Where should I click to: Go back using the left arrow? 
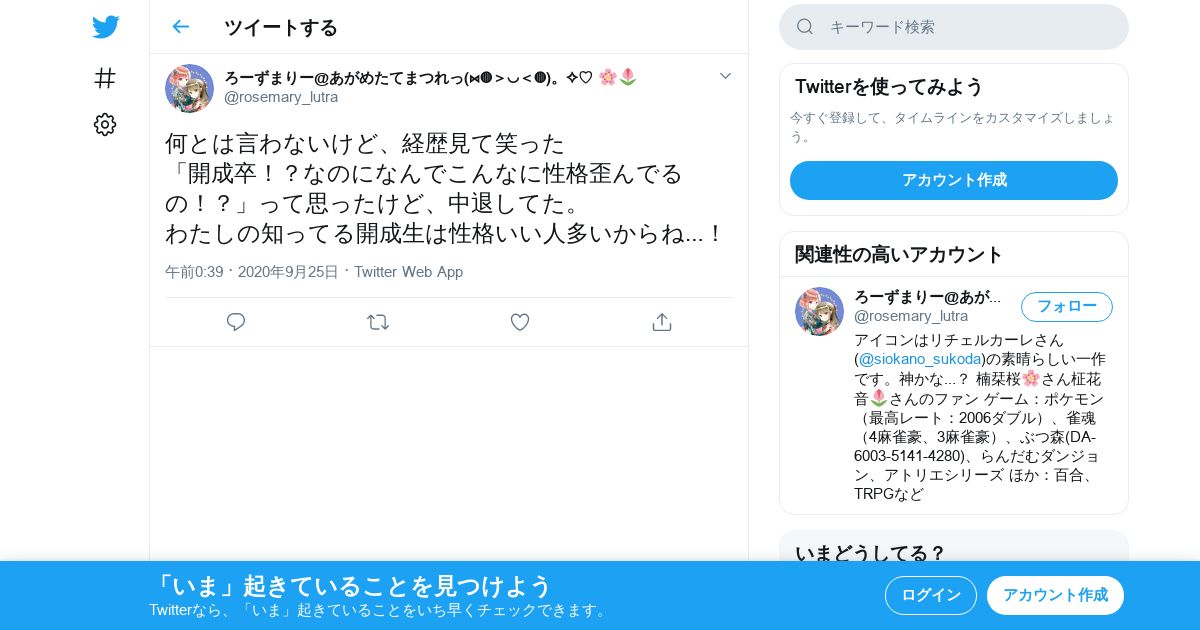coord(180,27)
